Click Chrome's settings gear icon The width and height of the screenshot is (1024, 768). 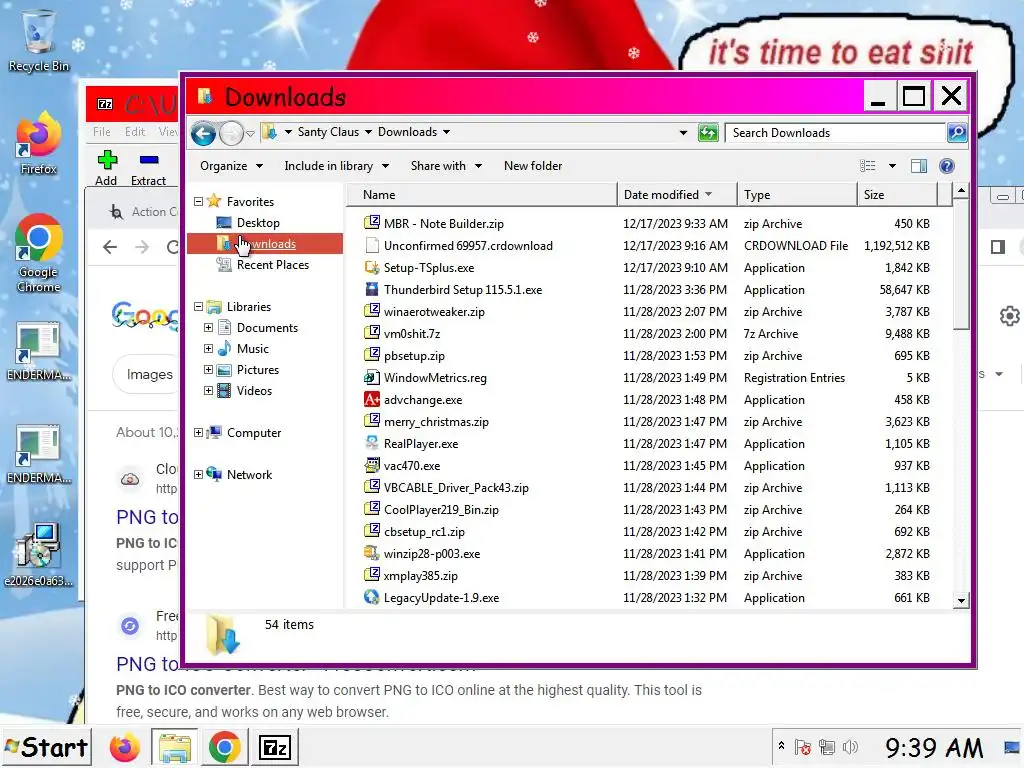click(x=1010, y=316)
